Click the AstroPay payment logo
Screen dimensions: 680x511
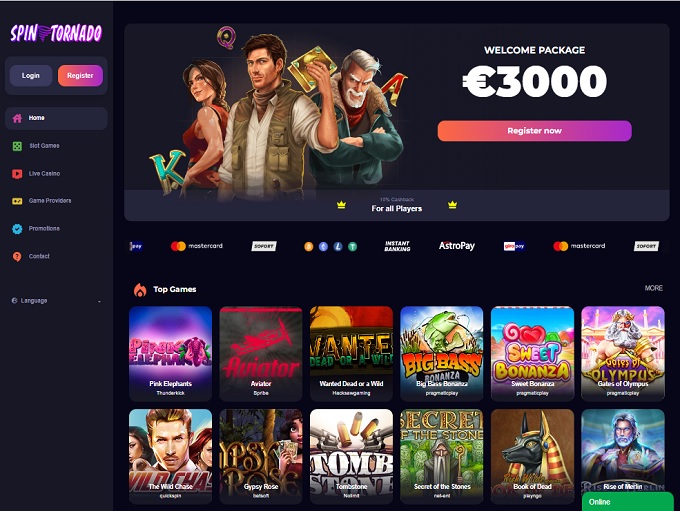(x=457, y=246)
